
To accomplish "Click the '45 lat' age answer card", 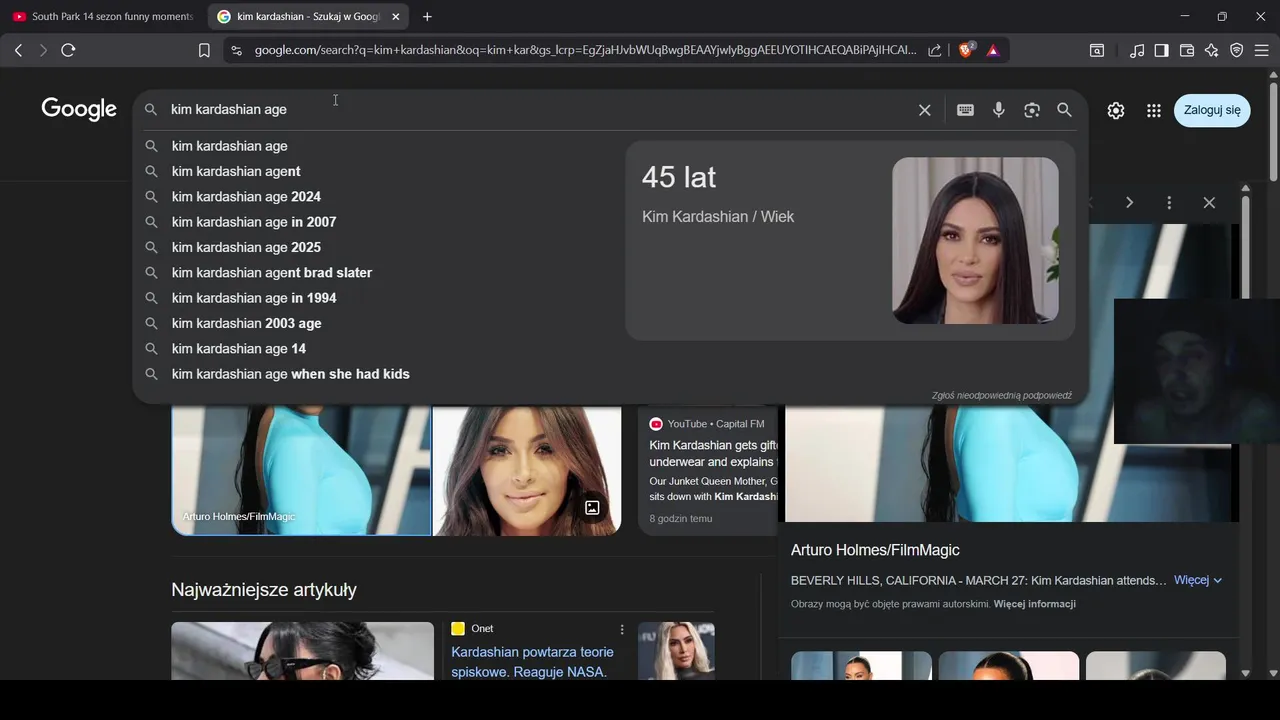I will 850,240.
